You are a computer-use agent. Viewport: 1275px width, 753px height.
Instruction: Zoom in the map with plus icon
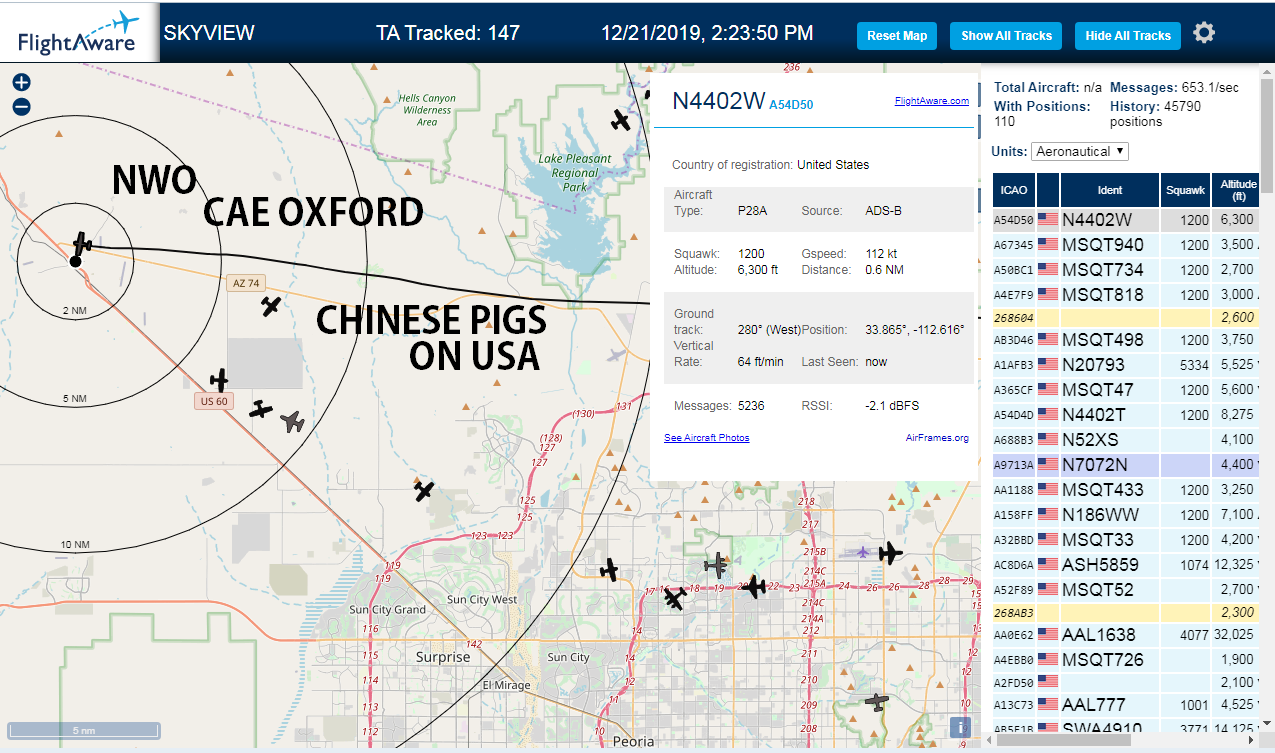click(21, 83)
